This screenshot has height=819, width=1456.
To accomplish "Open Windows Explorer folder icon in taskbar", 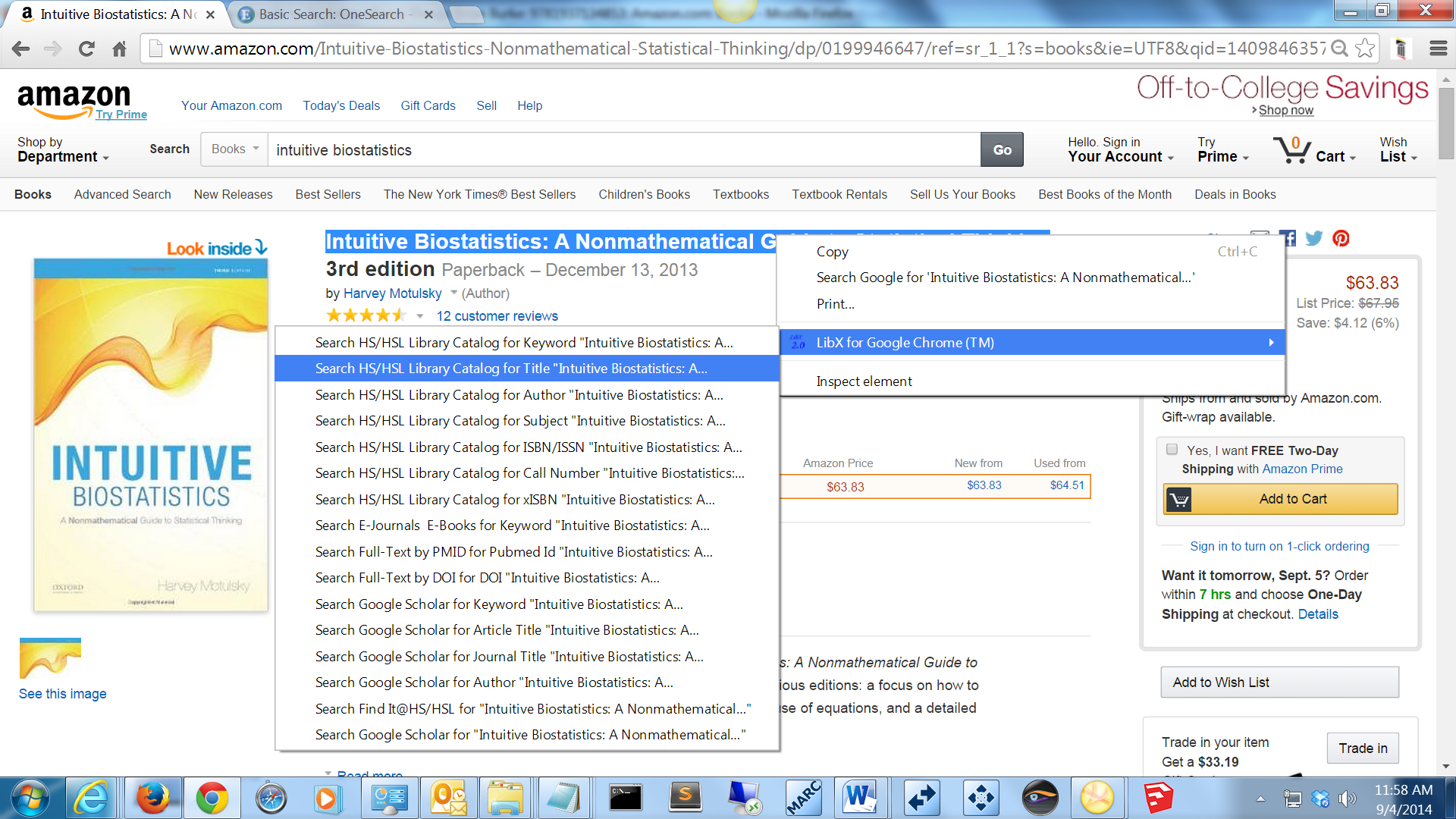I will point(506,798).
